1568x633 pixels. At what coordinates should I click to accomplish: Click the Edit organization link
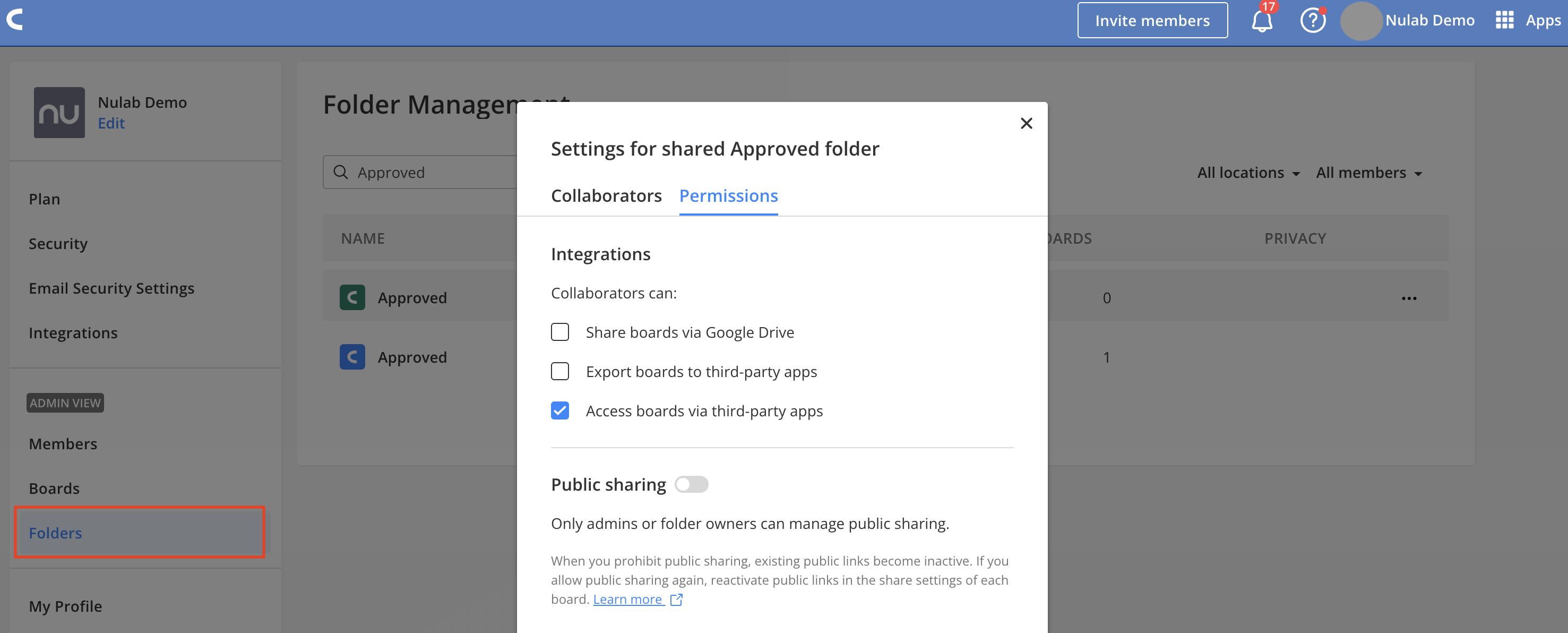pos(111,123)
